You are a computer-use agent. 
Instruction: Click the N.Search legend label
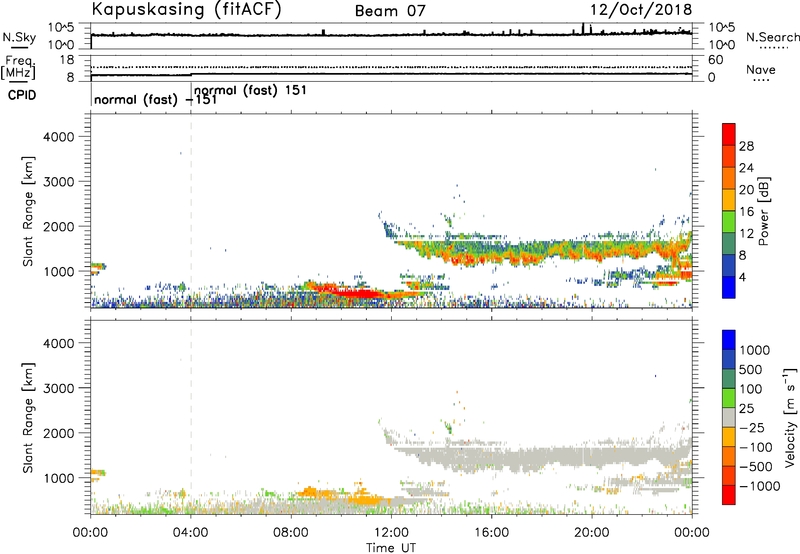772,37
